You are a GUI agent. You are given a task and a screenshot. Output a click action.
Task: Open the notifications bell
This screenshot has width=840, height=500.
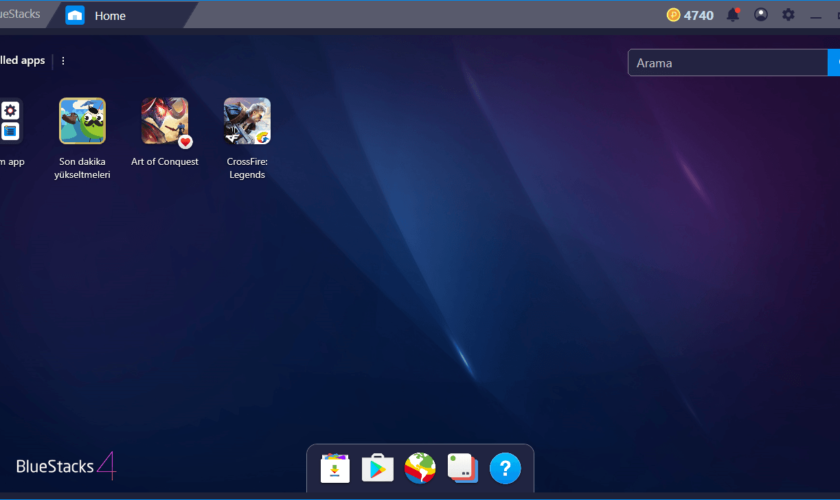pyautogui.click(x=733, y=15)
